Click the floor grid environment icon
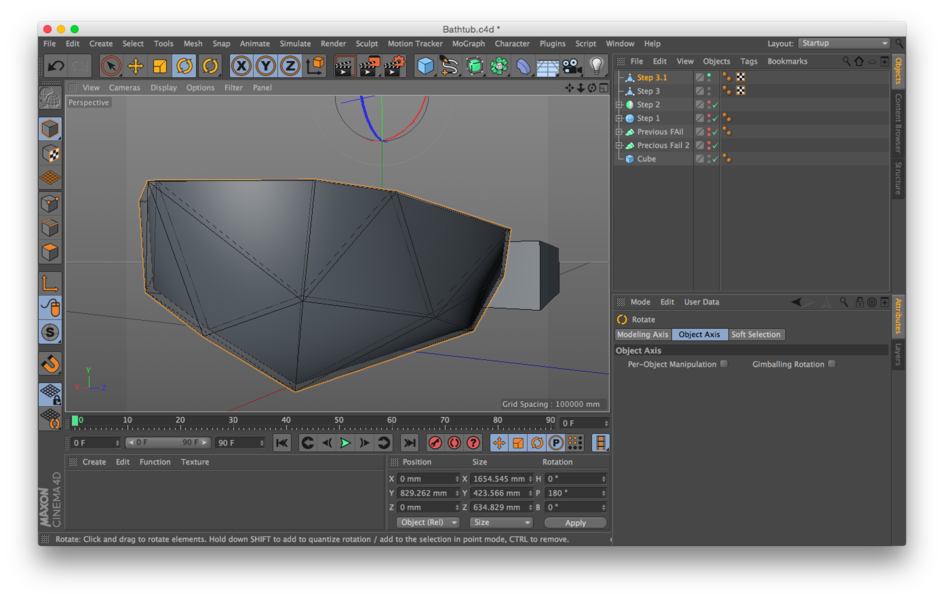944x600 pixels. pyautogui.click(x=547, y=66)
